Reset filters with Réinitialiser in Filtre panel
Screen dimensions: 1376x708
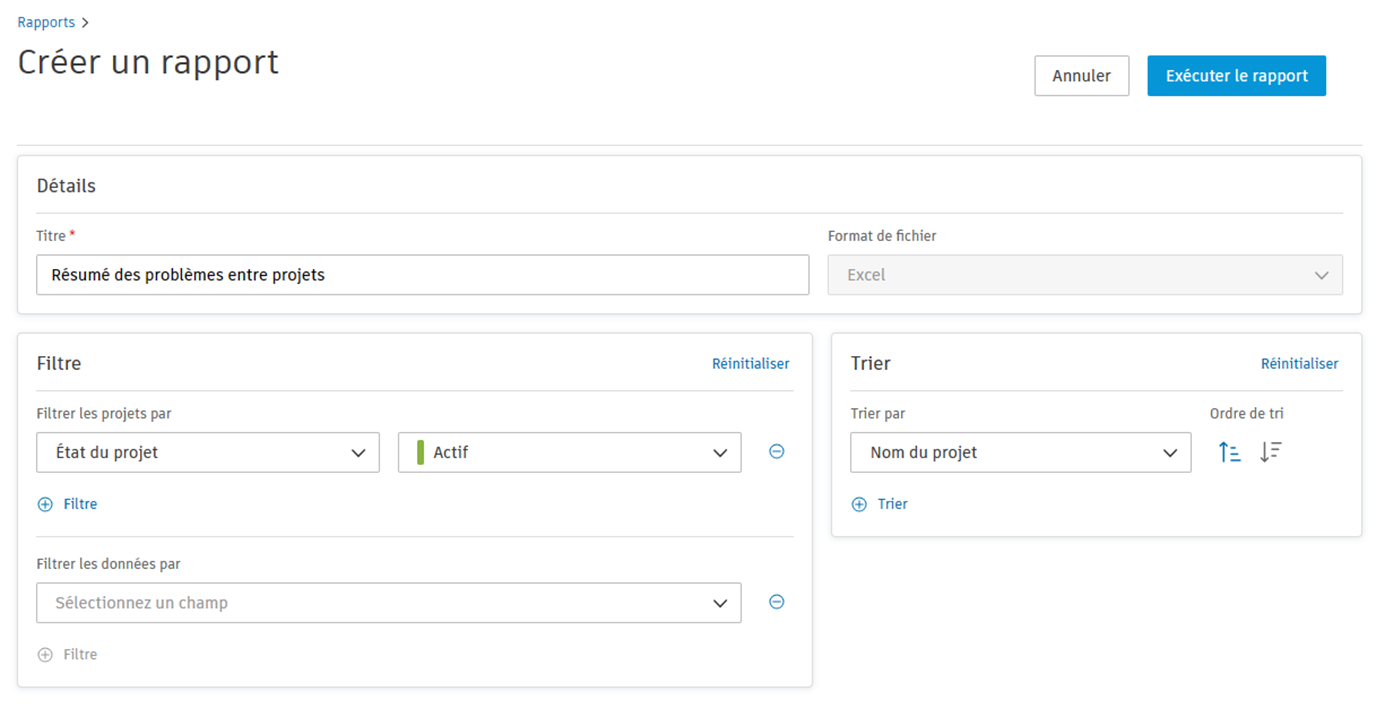point(750,364)
